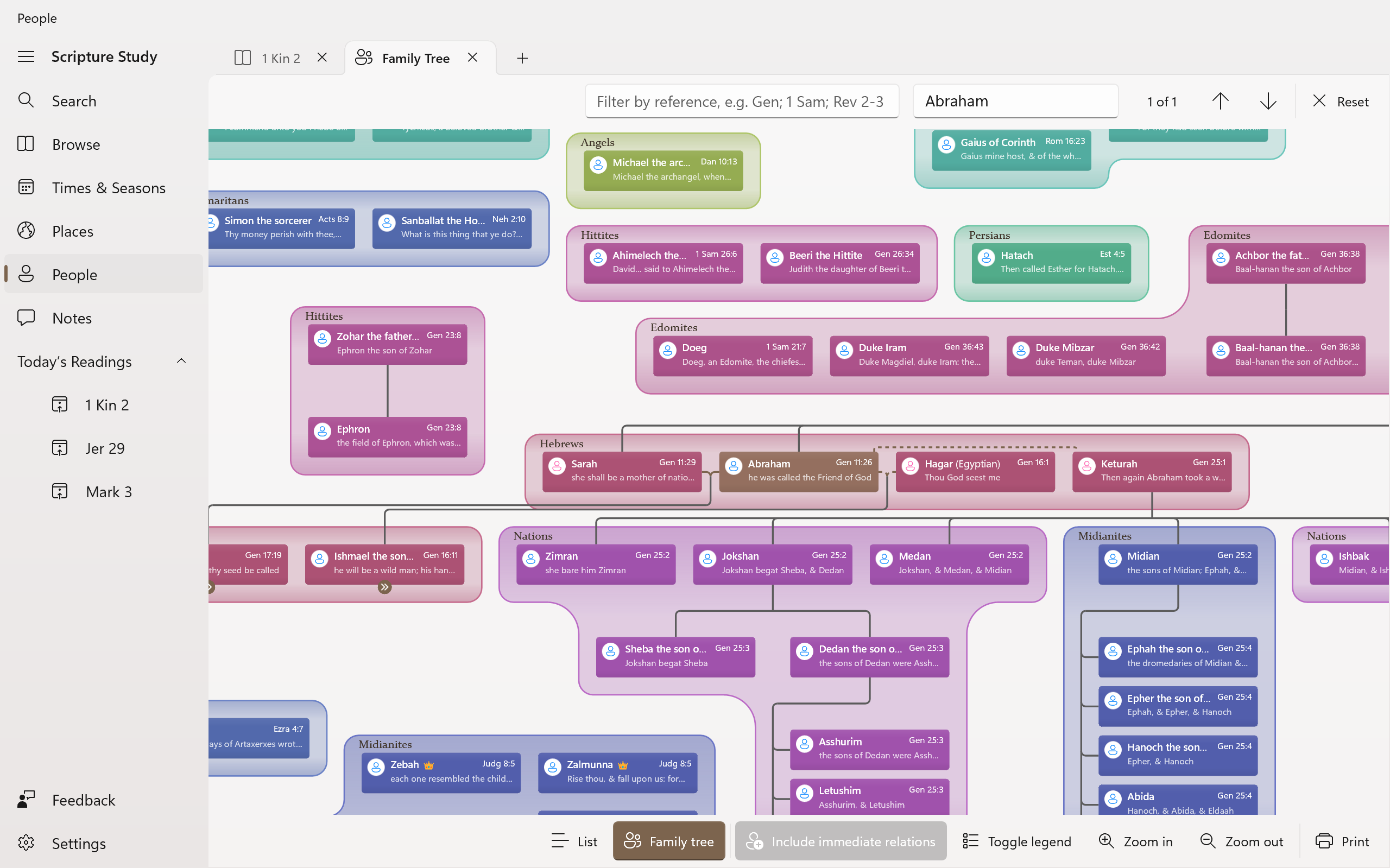The image size is (1390, 868).
Task: Select Ahimelech the Hittite card
Action: click(x=663, y=263)
